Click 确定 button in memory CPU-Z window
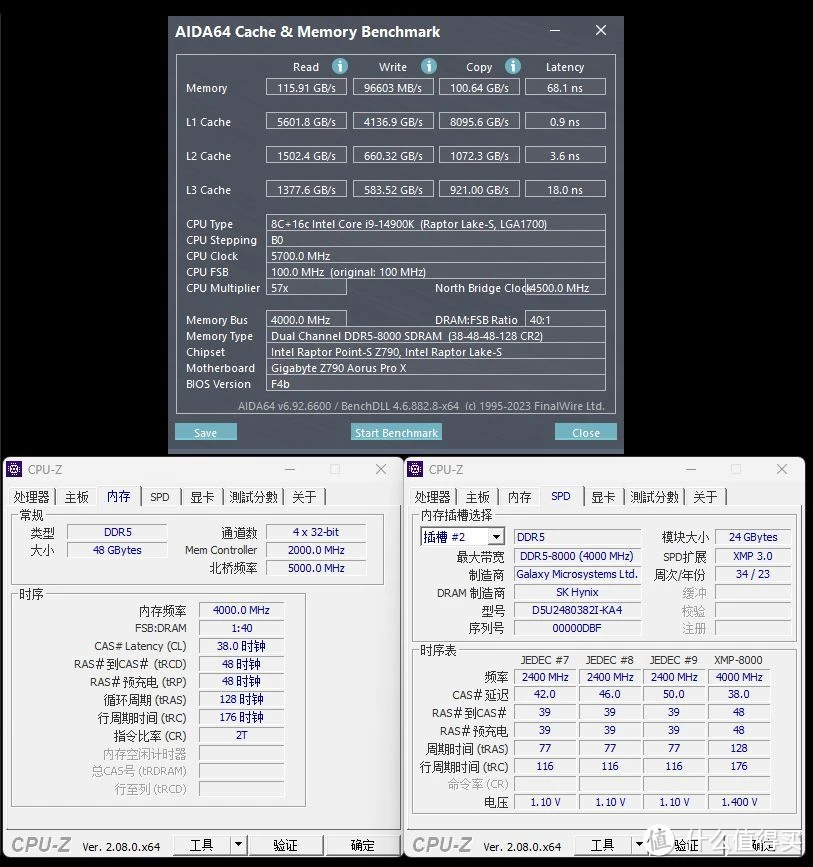 click(362, 845)
